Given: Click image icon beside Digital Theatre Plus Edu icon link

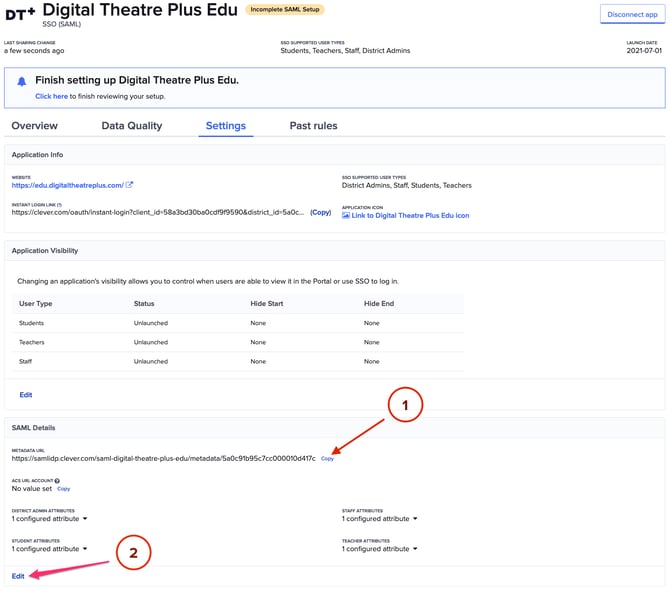Looking at the screenshot, I should pos(346,215).
